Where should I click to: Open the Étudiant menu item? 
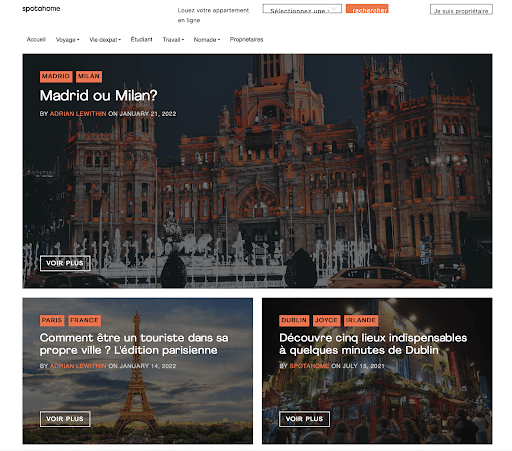(x=141, y=39)
